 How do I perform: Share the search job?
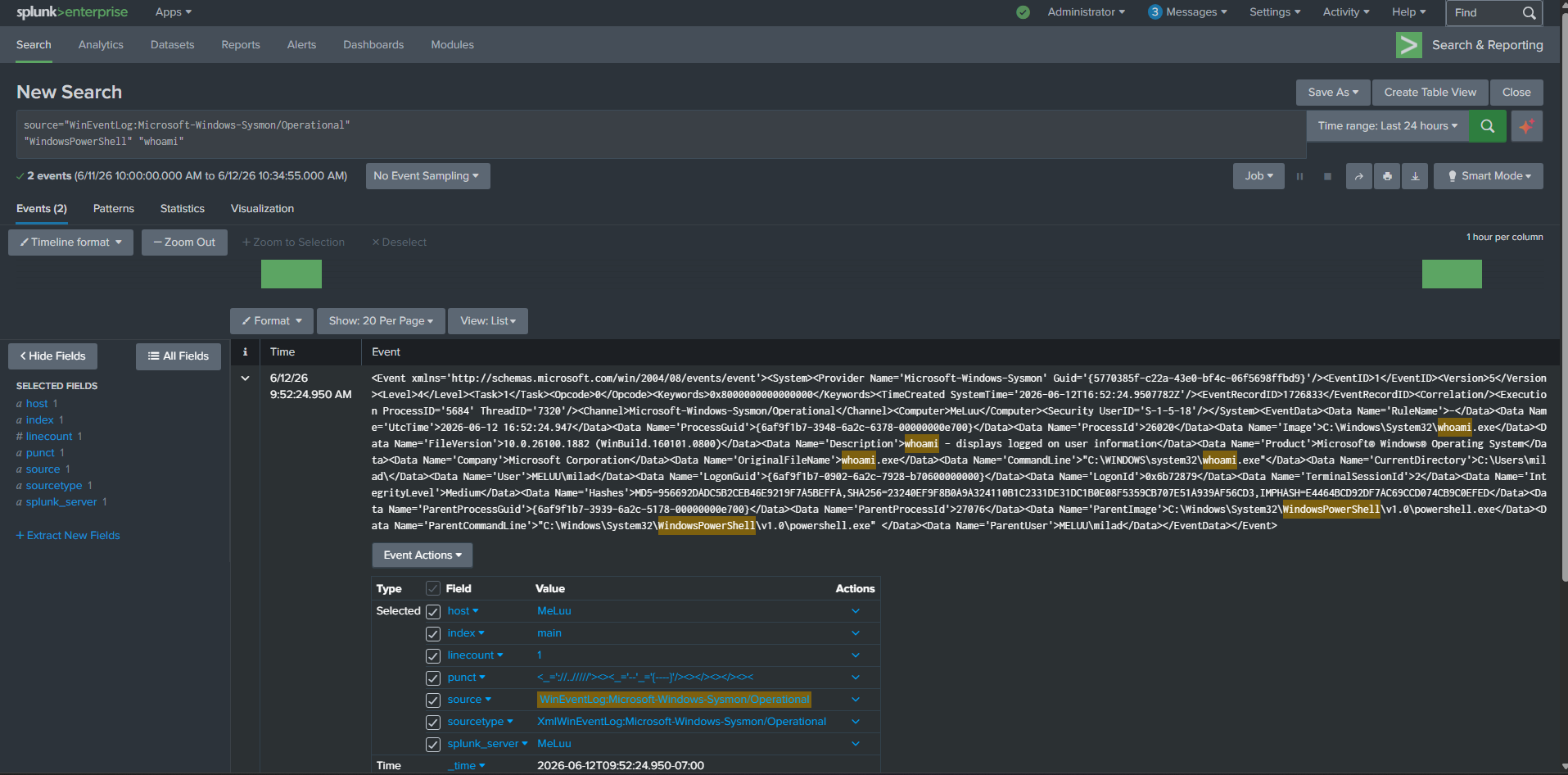coord(1358,176)
